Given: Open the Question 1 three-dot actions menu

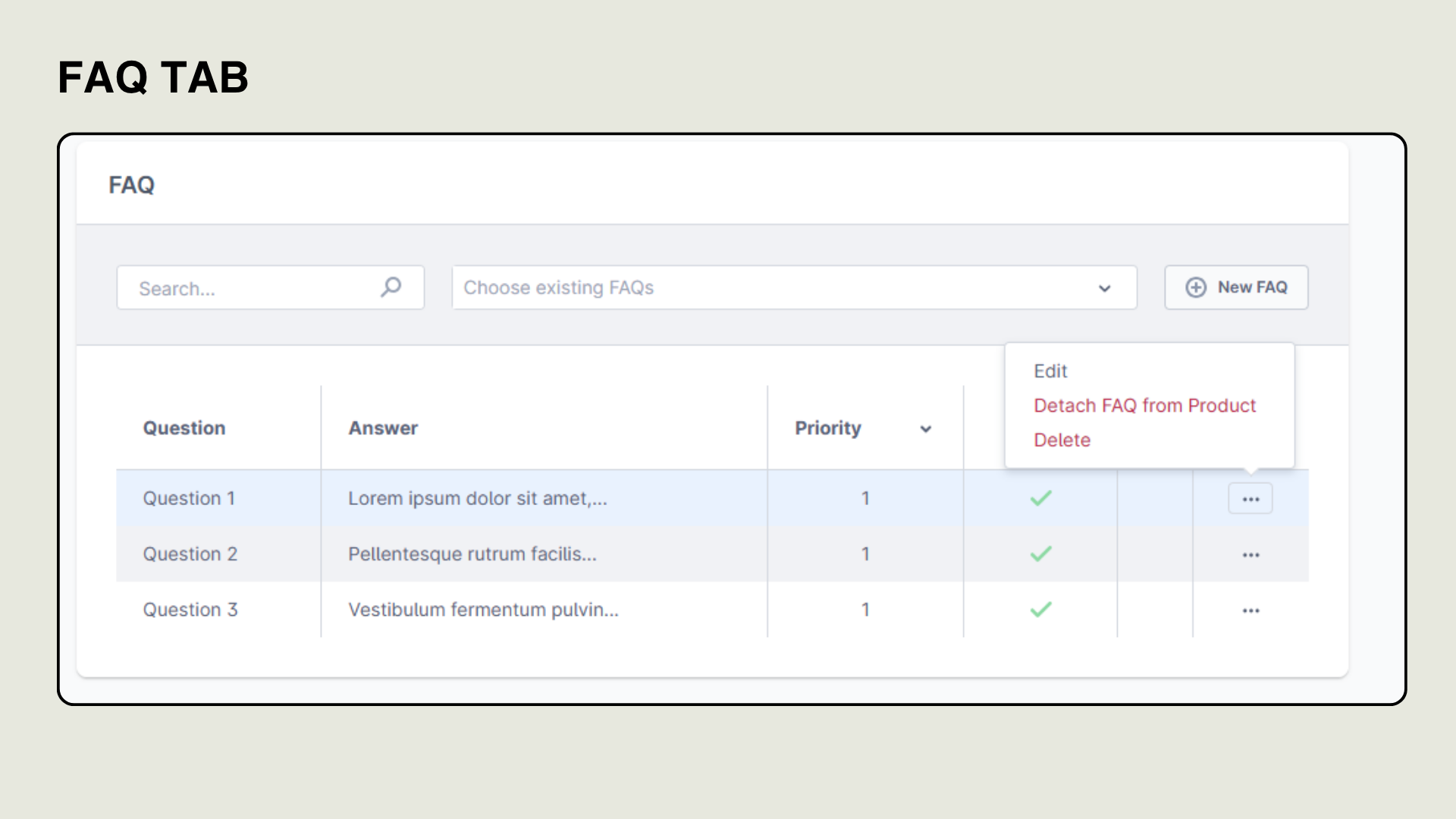Looking at the screenshot, I should (1250, 499).
